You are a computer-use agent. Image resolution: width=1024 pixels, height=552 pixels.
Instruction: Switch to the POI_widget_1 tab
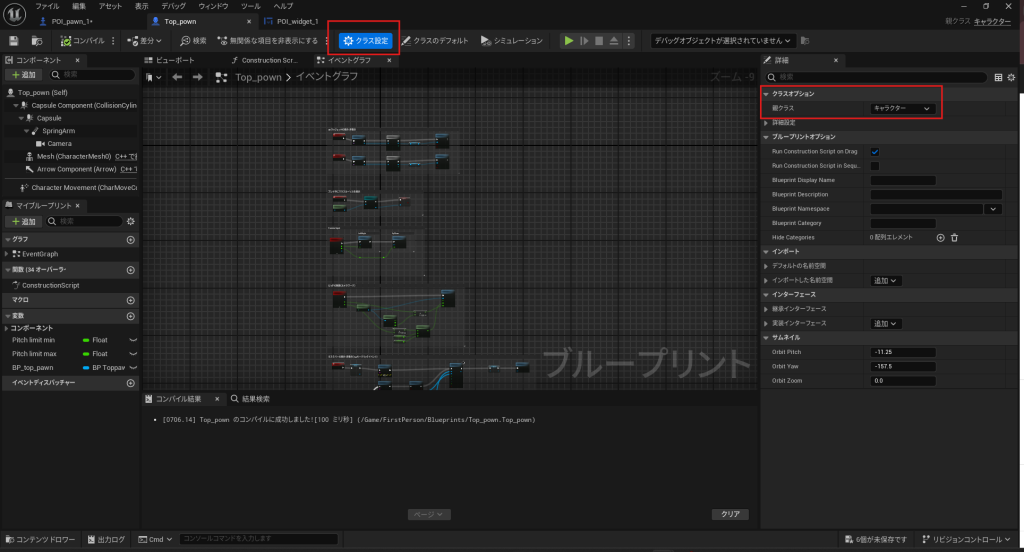(x=290, y=21)
